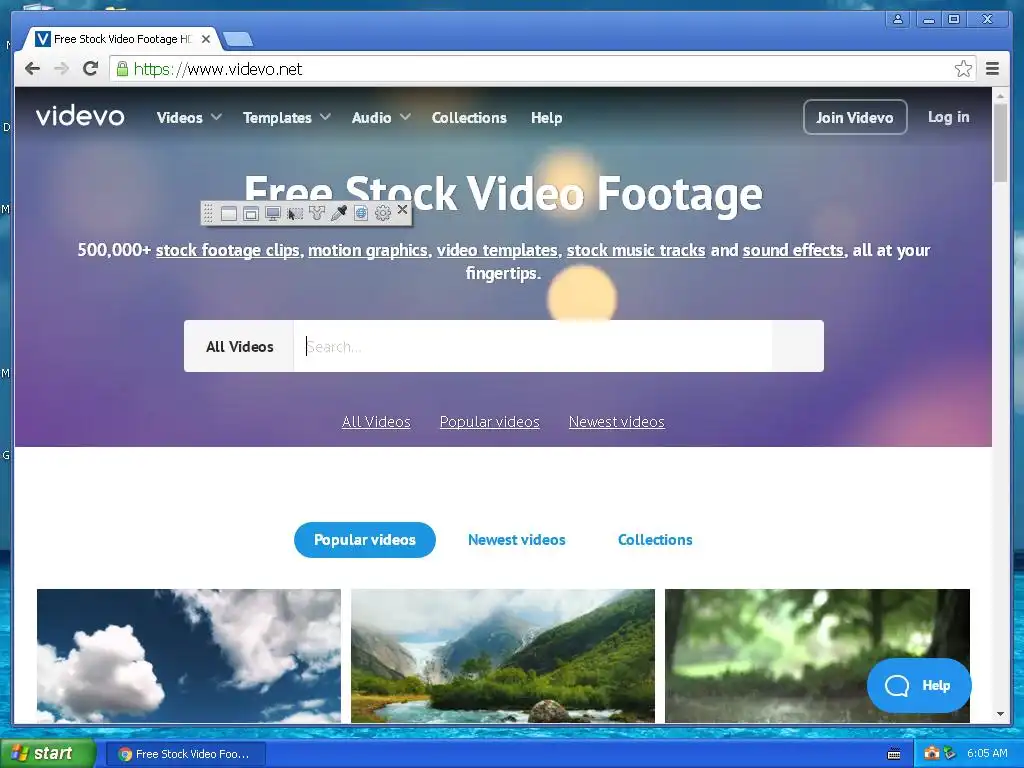The height and width of the screenshot is (768, 1024).
Task: Open the Windows Start menu
Action: click(x=47, y=754)
